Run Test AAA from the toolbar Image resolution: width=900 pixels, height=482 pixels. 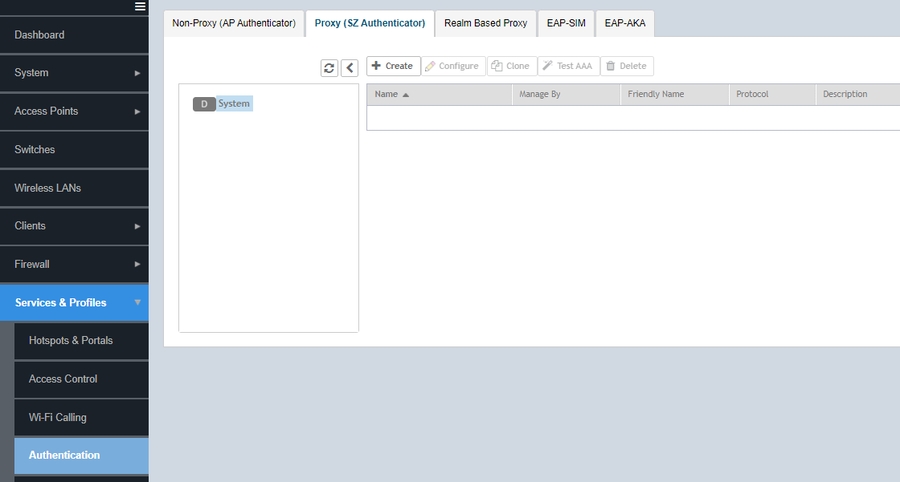point(567,66)
